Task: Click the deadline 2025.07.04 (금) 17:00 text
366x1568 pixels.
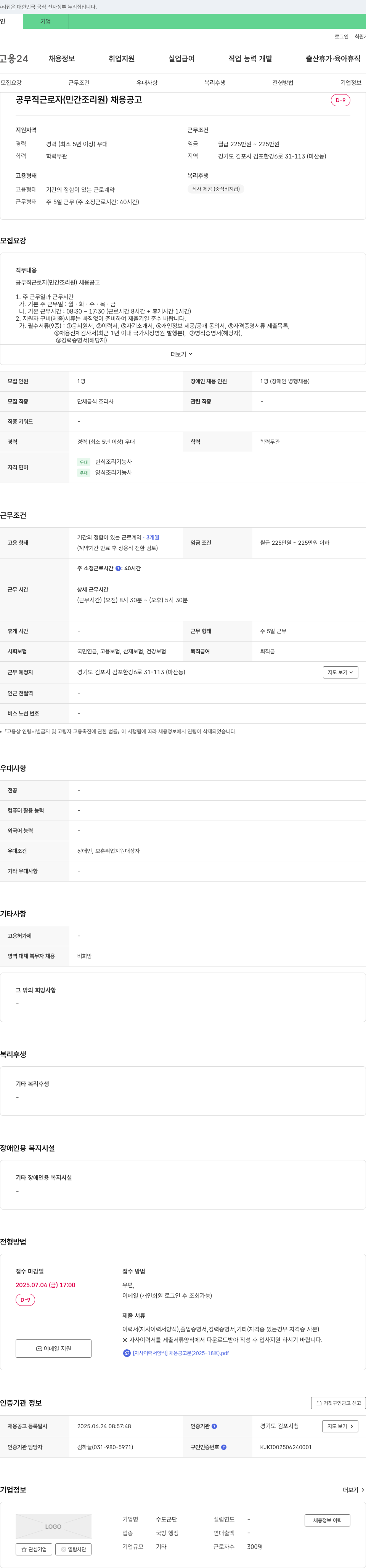Action: coord(46,1285)
